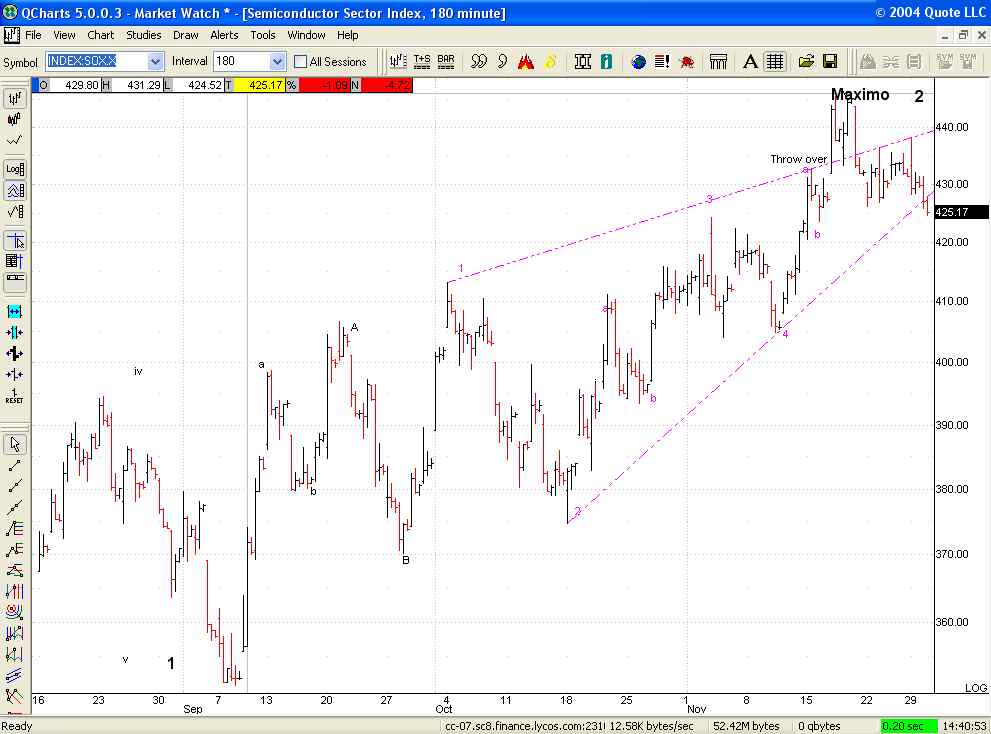Click the red flames hot list icon
This screenshot has height=734, width=991.
[526, 61]
